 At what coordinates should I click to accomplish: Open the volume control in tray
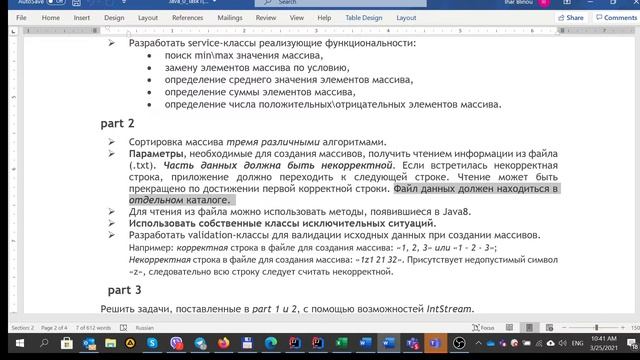(563, 343)
